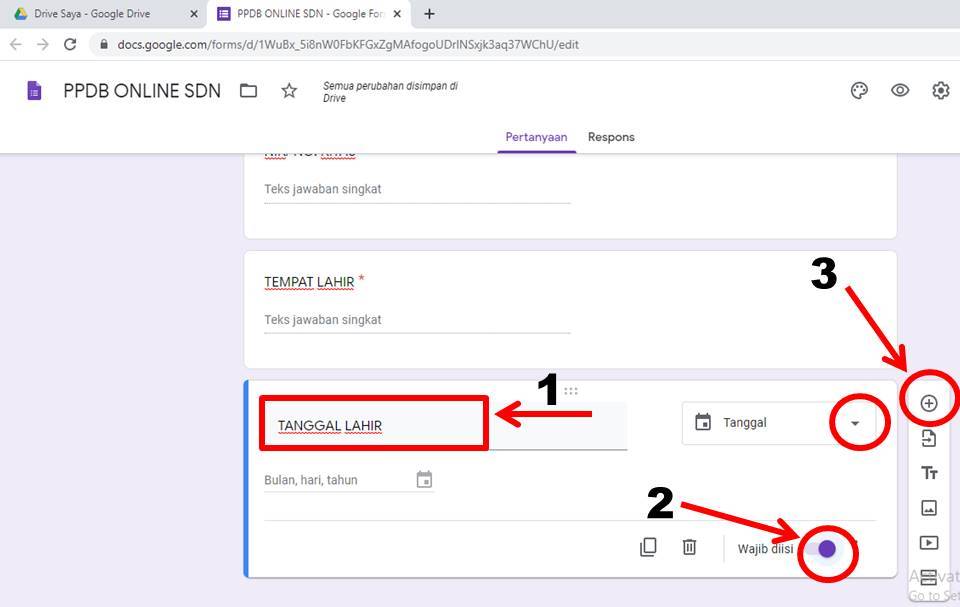The image size is (960, 607).
Task: Enable Wajib diisi for TANGGAL LAHIR
Action: pos(826,548)
